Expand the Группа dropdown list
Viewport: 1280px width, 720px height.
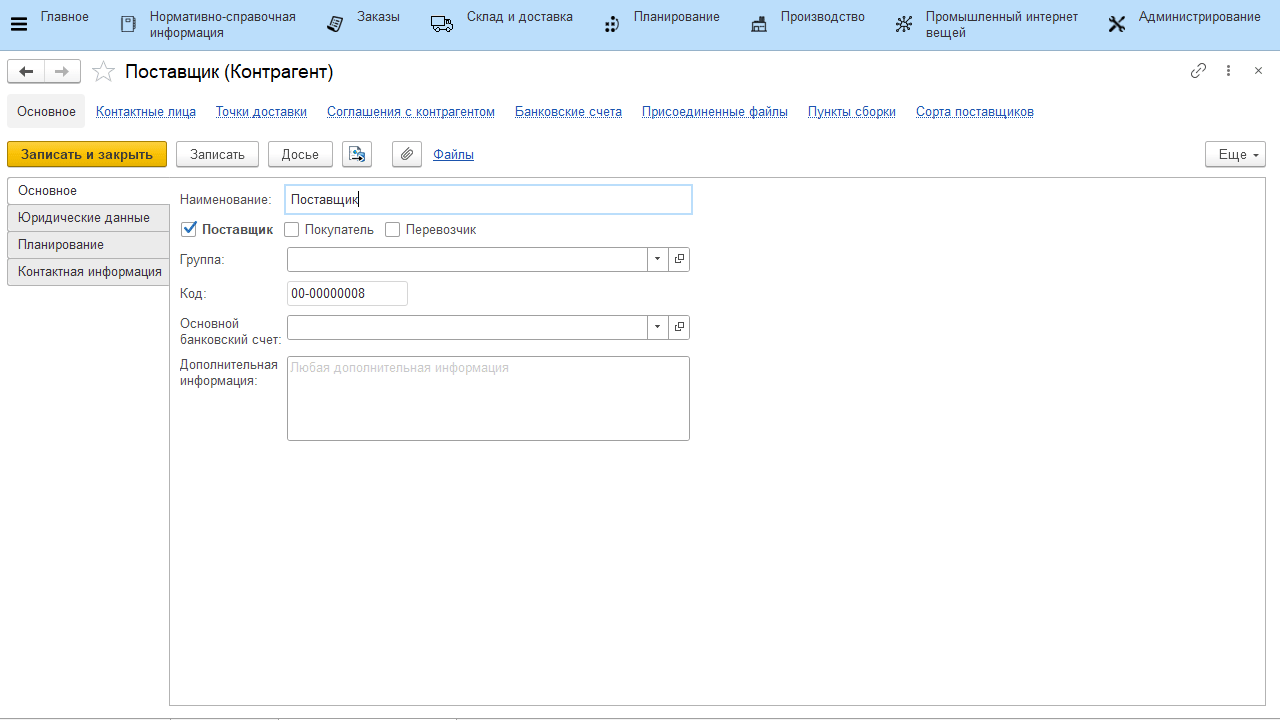tap(657, 260)
